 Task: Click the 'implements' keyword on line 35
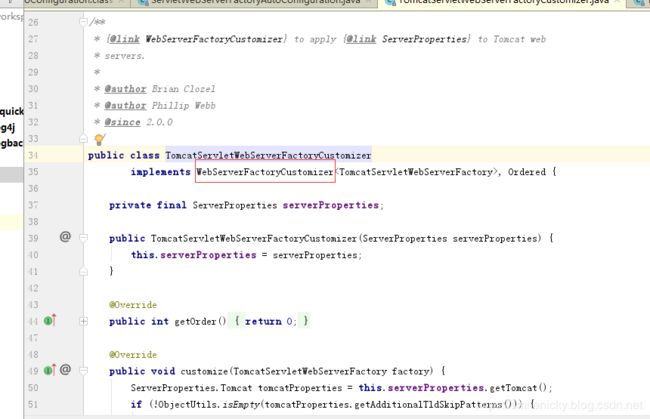click(x=160, y=172)
